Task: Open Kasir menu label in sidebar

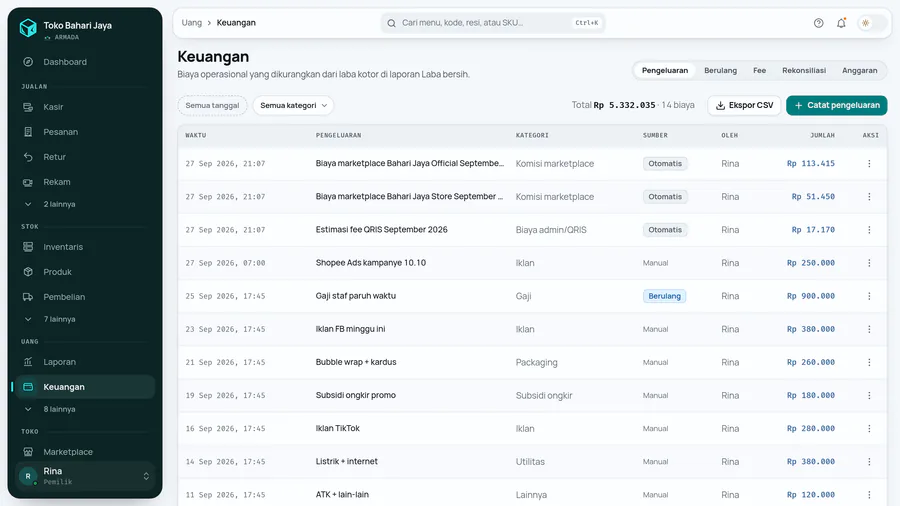Action: [53, 107]
